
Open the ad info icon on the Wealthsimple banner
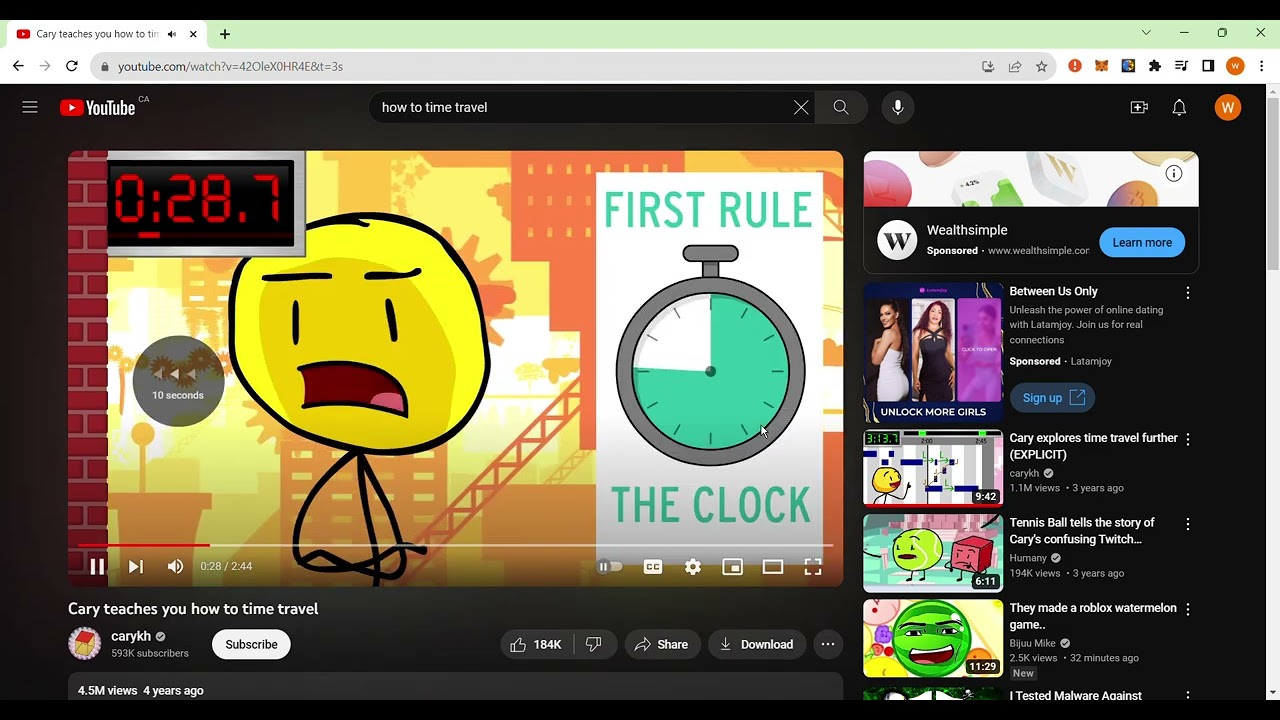1174,174
